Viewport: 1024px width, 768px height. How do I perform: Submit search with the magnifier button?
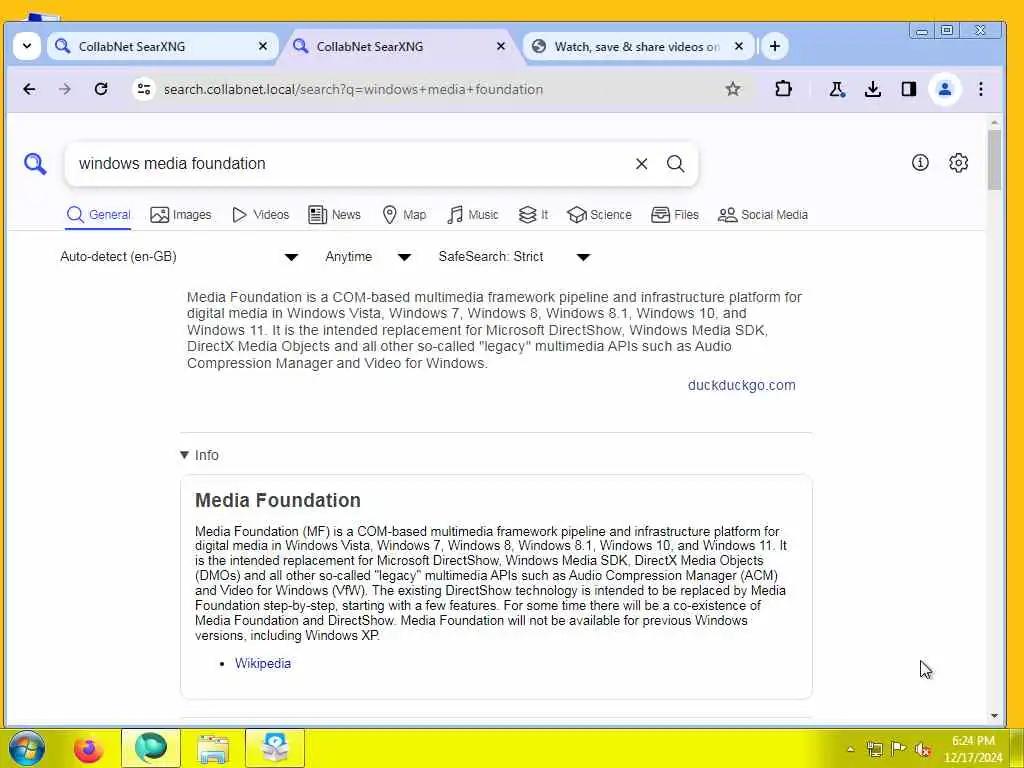coord(675,164)
